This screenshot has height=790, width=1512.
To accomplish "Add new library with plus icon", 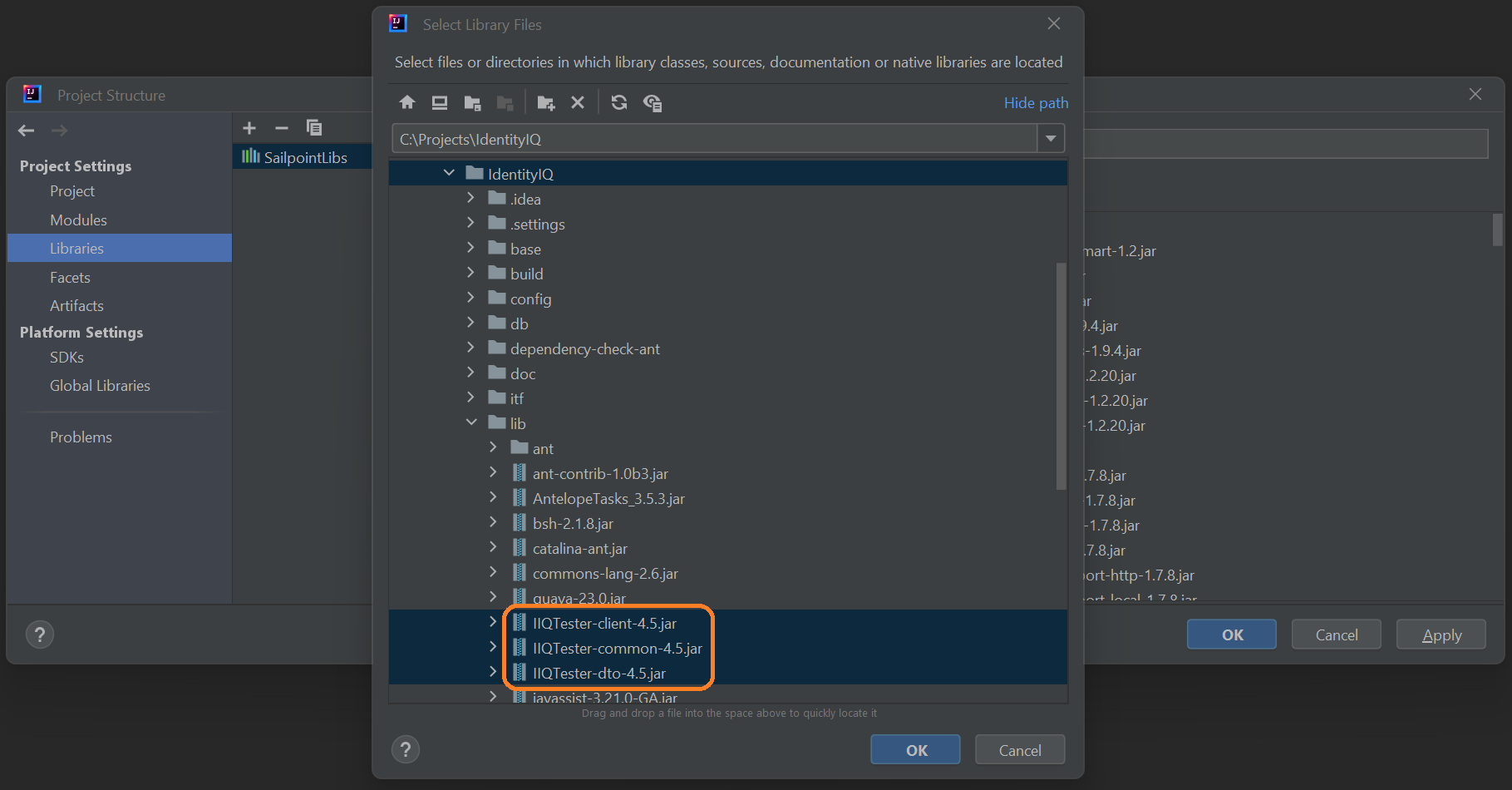I will pyautogui.click(x=249, y=128).
